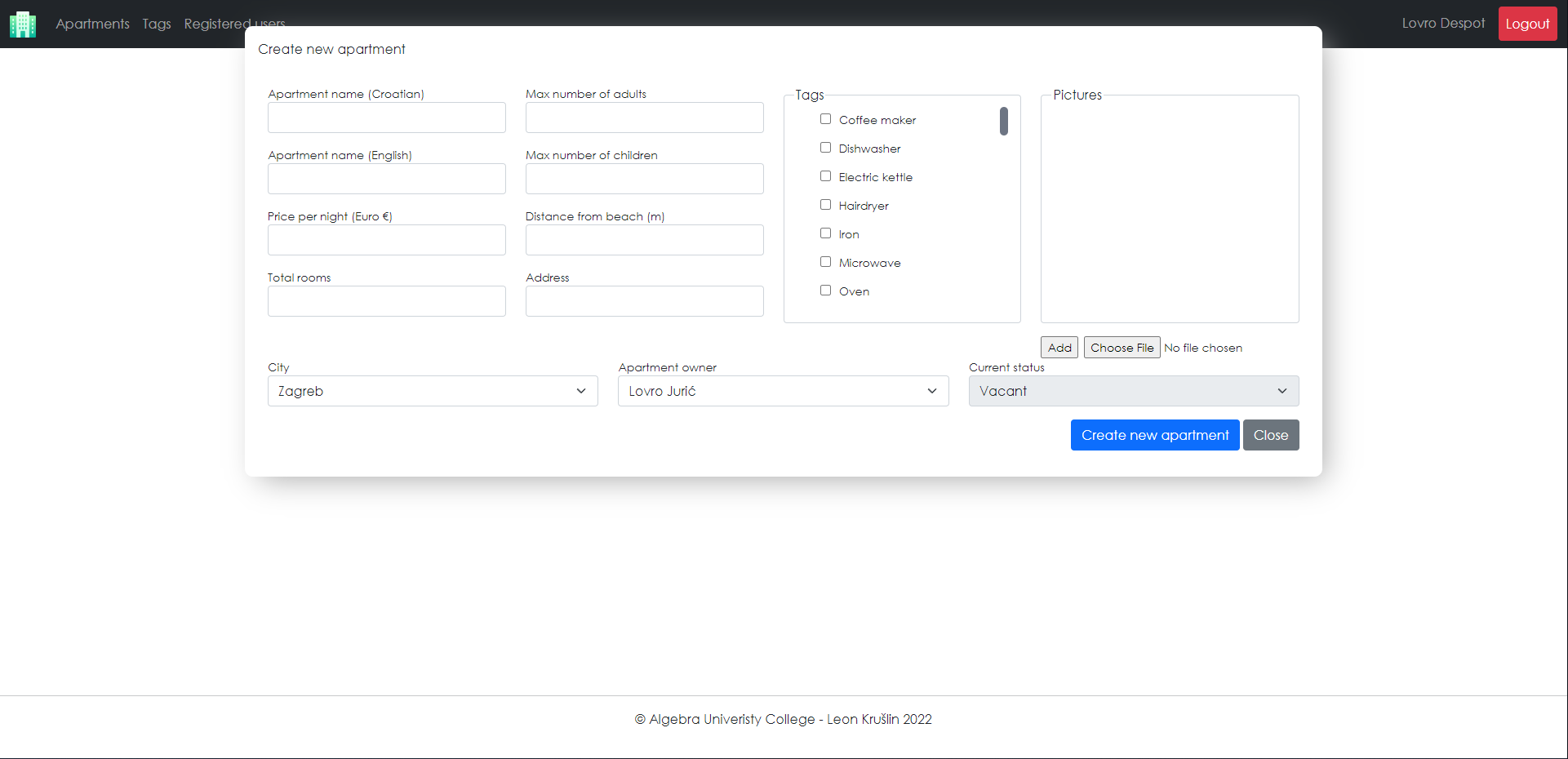Image resolution: width=1568 pixels, height=759 pixels.
Task: Click the Choose File button
Action: (x=1122, y=347)
